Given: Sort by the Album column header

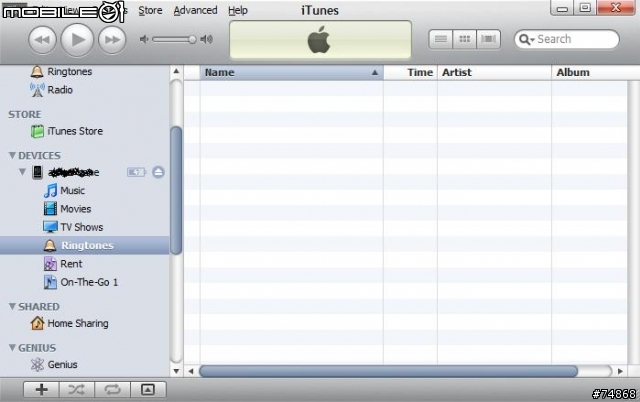Looking at the screenshot, I should pyautogui.click(x=596, y=73).
